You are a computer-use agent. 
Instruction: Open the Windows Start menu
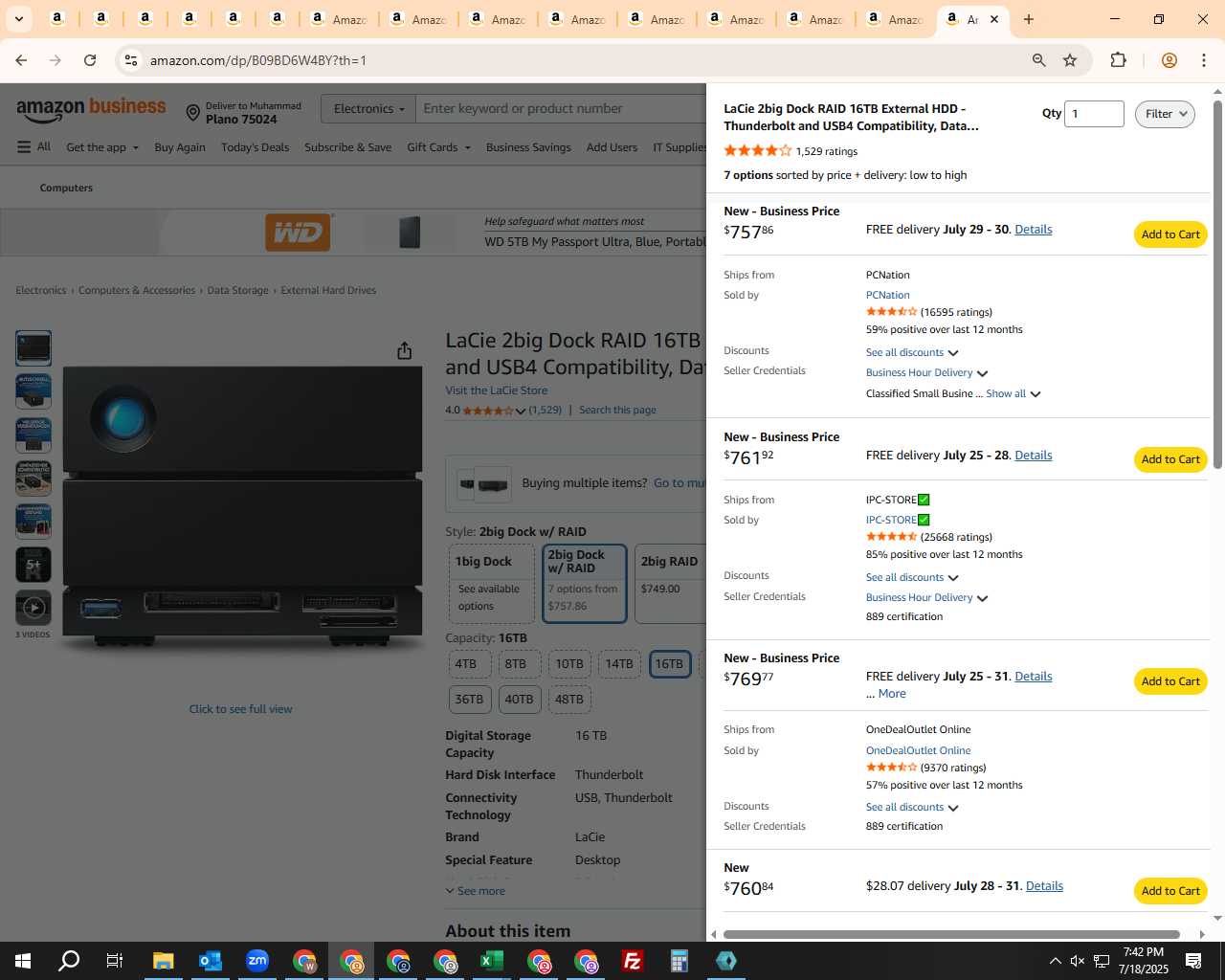(23, 961)
